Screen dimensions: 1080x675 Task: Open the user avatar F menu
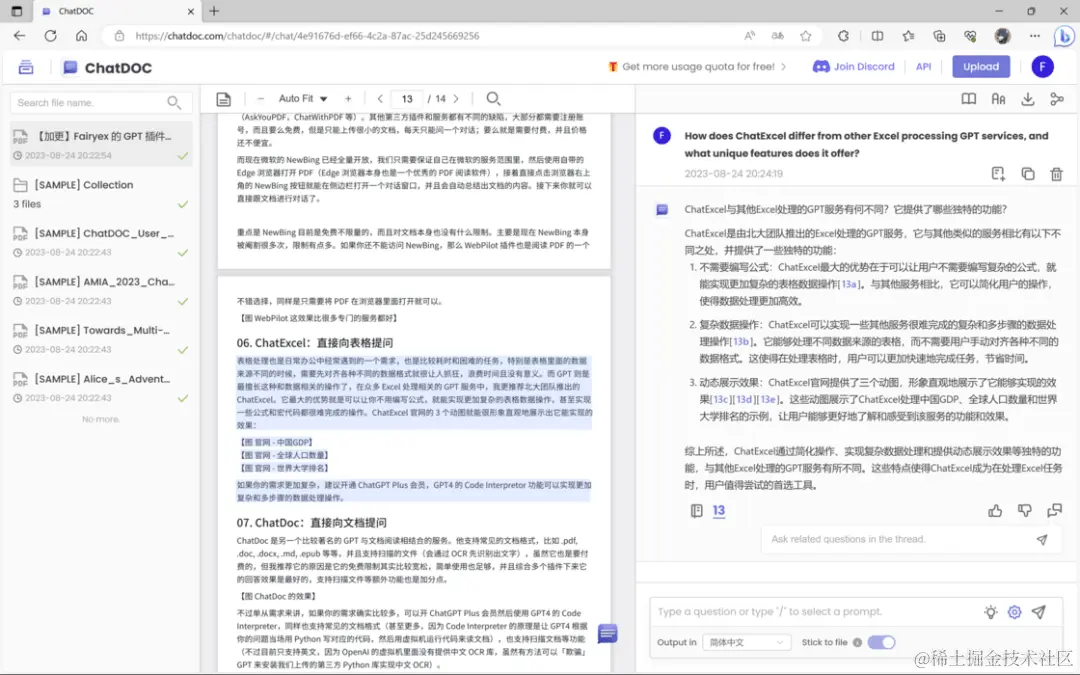coord(1042,67)
